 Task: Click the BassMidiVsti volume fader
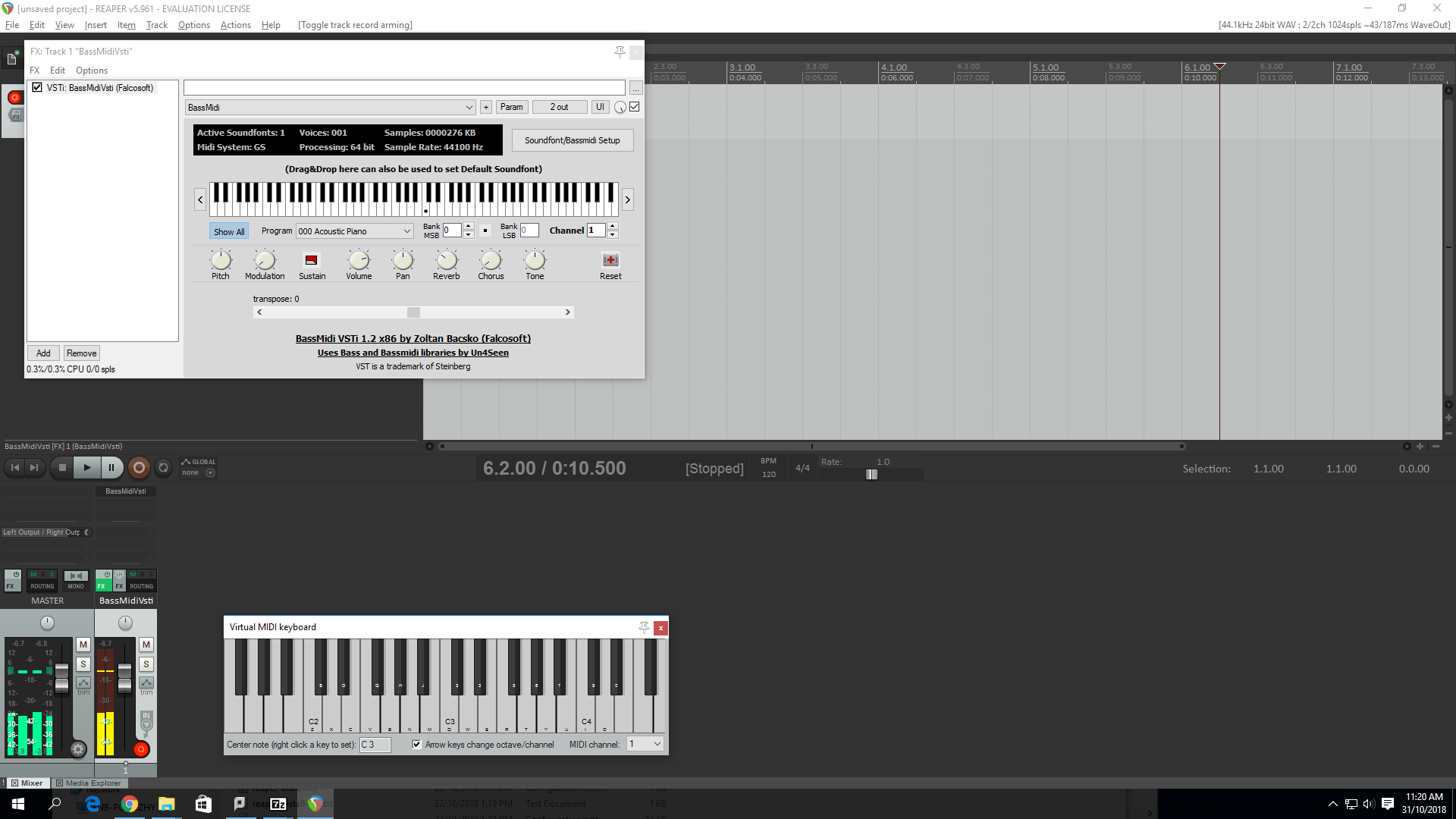coord(125,677)
